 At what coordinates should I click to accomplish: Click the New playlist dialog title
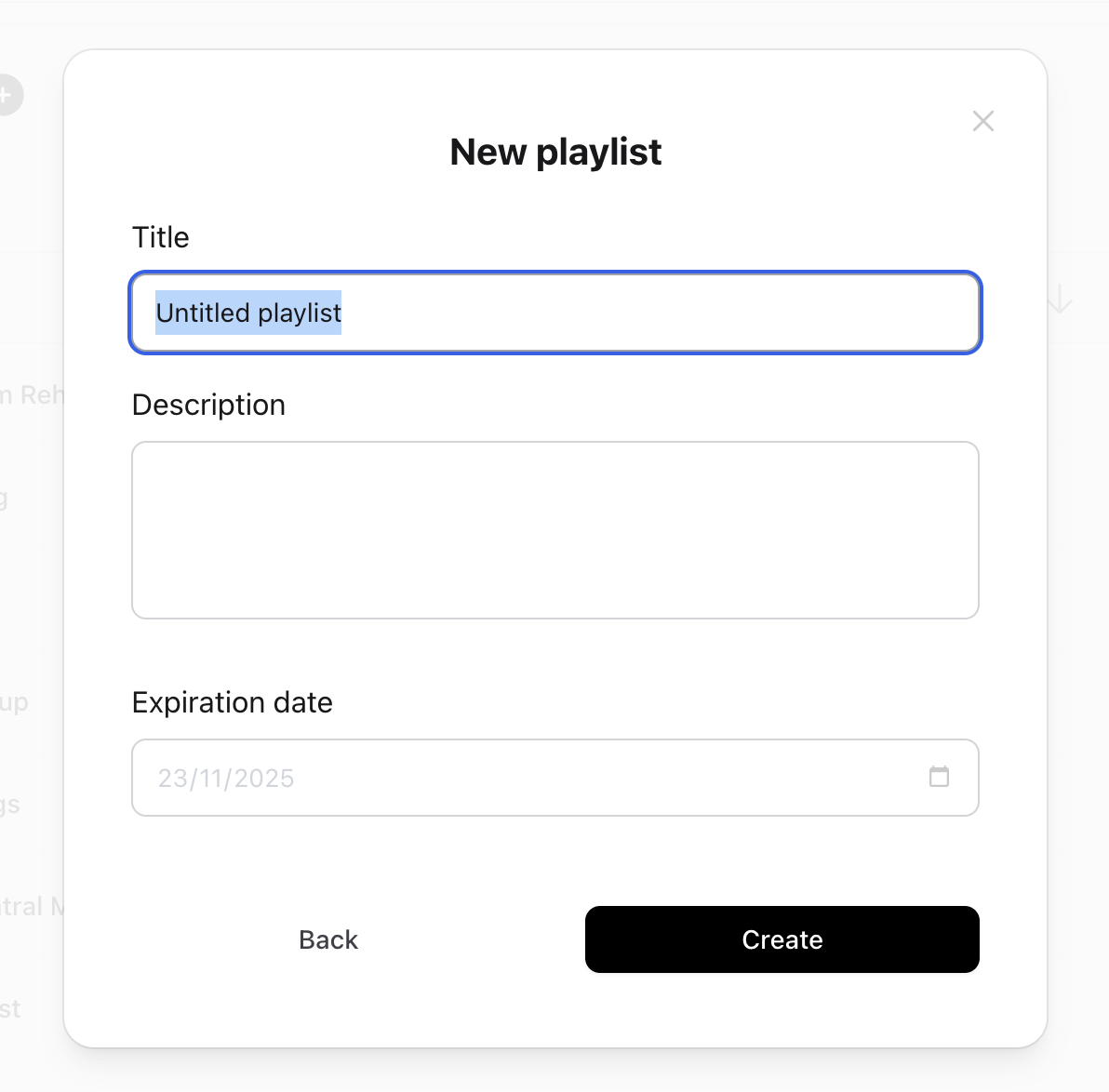[555, 152]
